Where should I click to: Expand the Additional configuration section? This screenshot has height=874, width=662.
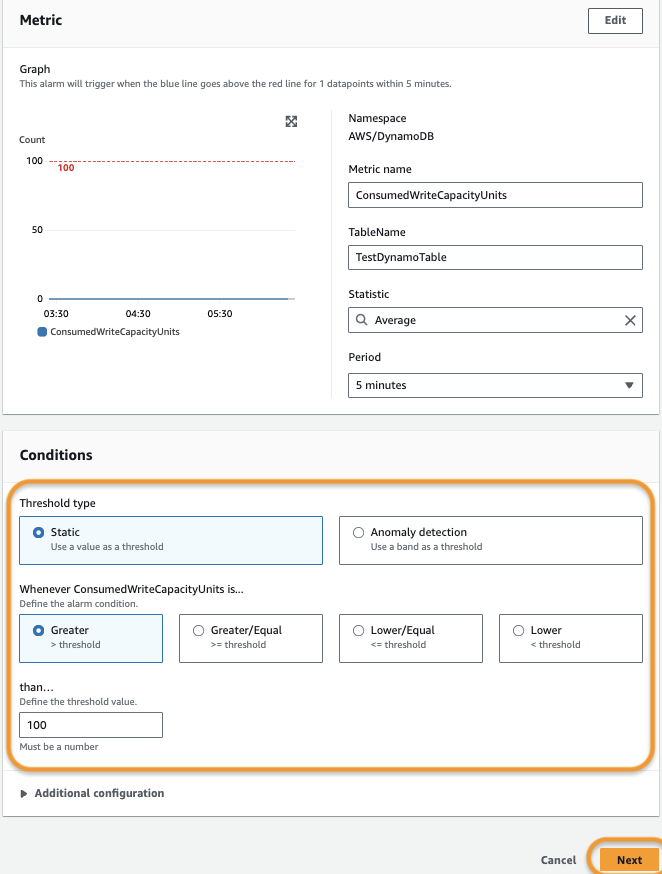pyautogui.click(x=93, y=793)
